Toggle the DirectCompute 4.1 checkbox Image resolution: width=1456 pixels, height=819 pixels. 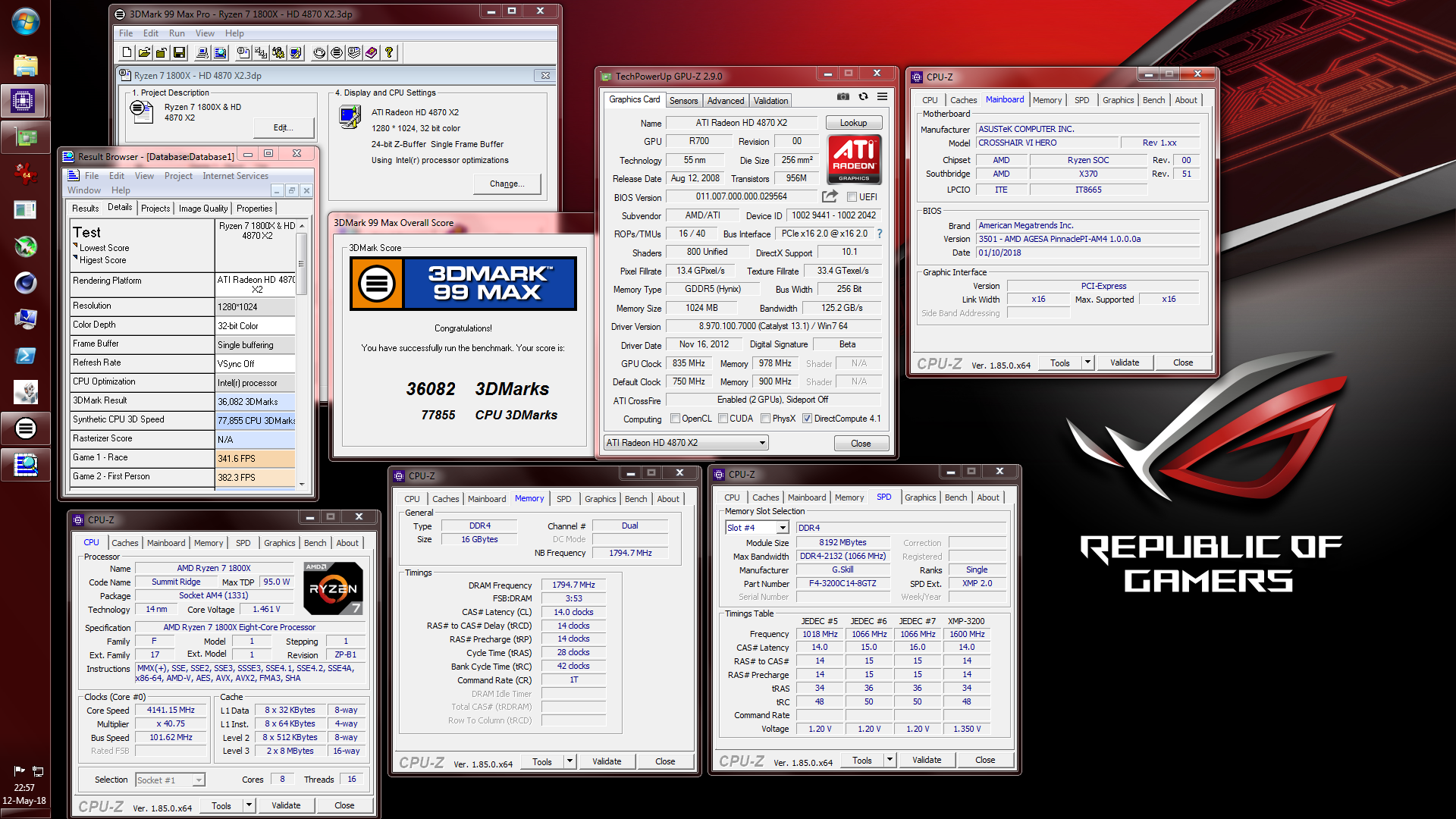[807, 419]
